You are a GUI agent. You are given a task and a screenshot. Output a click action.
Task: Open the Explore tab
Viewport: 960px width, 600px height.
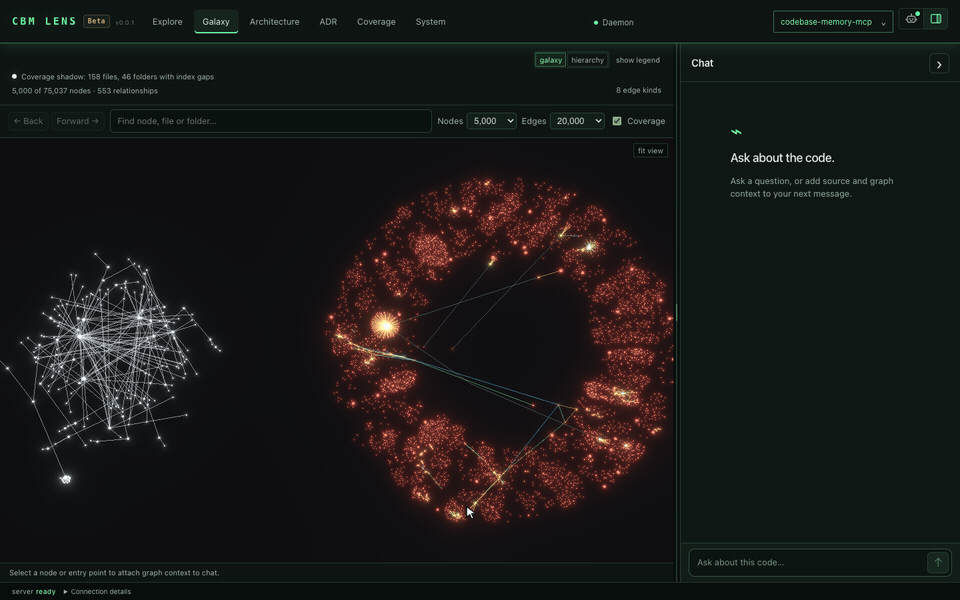[167, 21]
